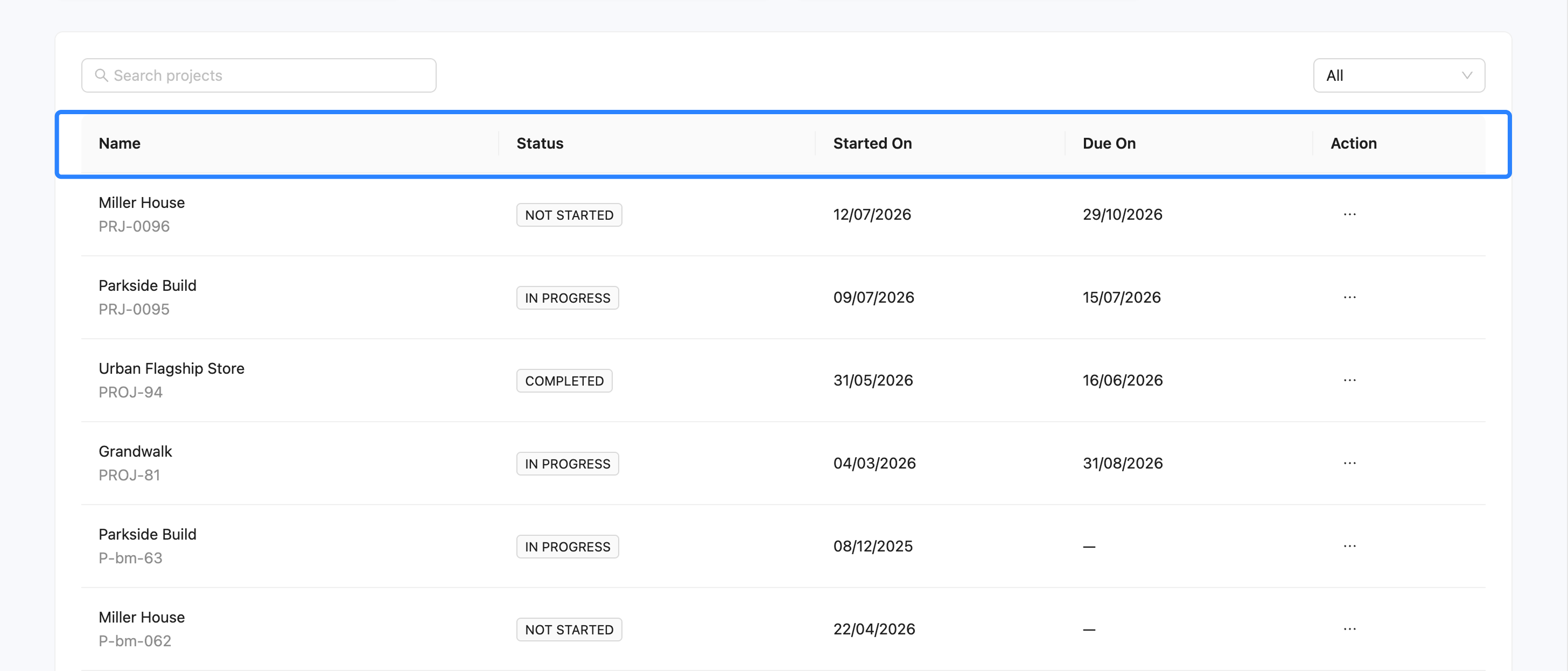Sort by the Name column header
Image resolution: width=1568 pixels, height=671 pixels.
(x=120, y=143)
